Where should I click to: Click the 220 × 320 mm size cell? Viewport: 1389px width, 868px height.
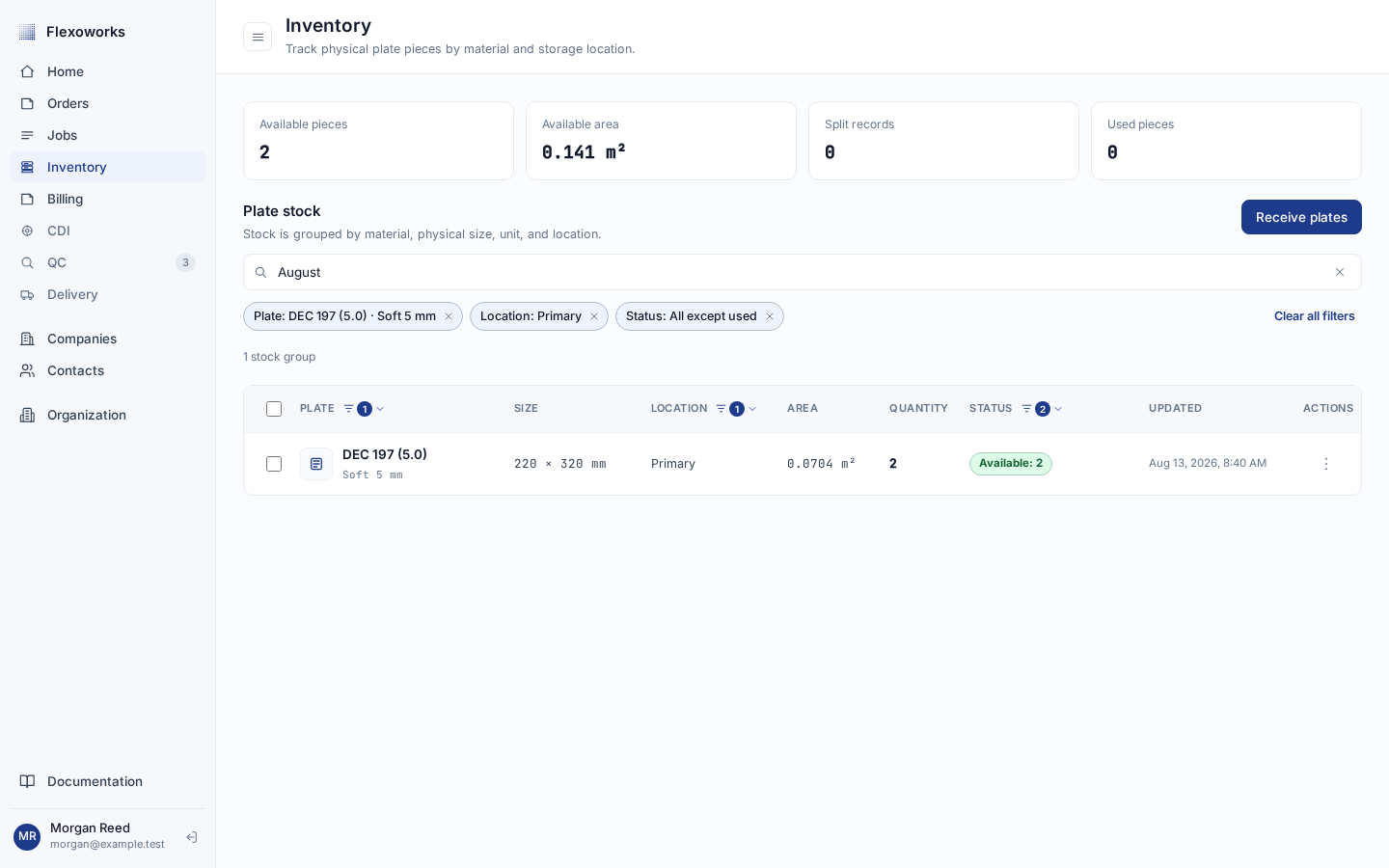click(x=560, y=464)
